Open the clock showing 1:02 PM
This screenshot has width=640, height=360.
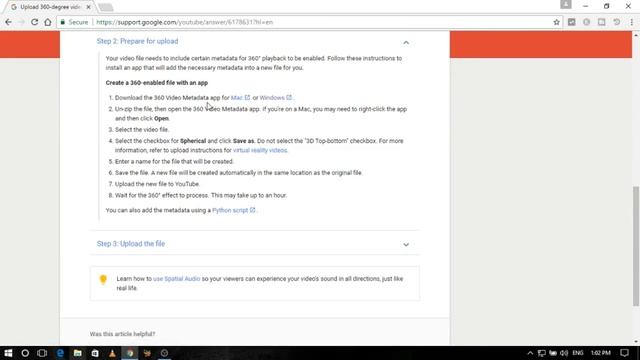pyautogui.click(x=600, y=353)
